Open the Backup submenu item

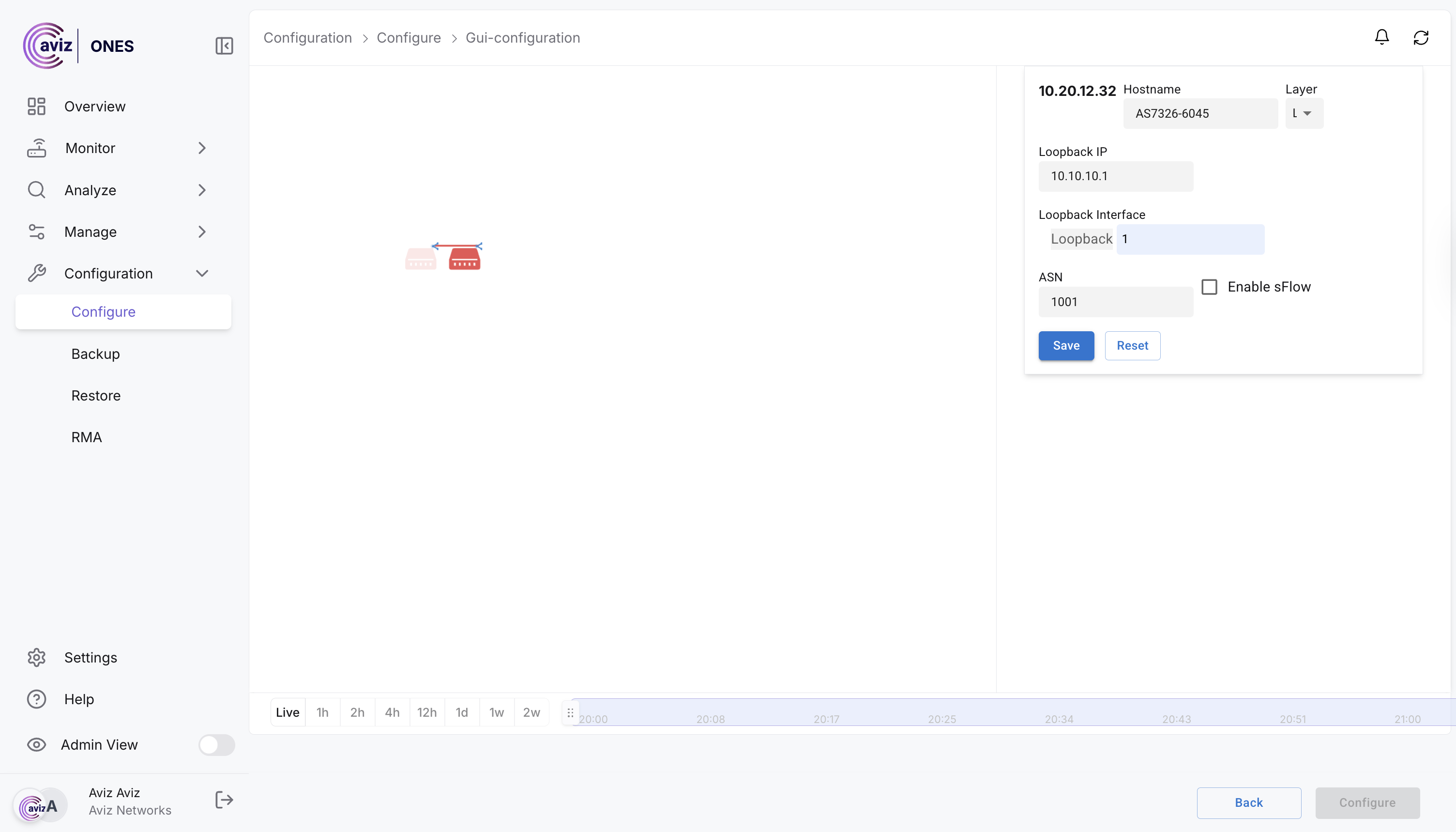(x=95, y=354)
